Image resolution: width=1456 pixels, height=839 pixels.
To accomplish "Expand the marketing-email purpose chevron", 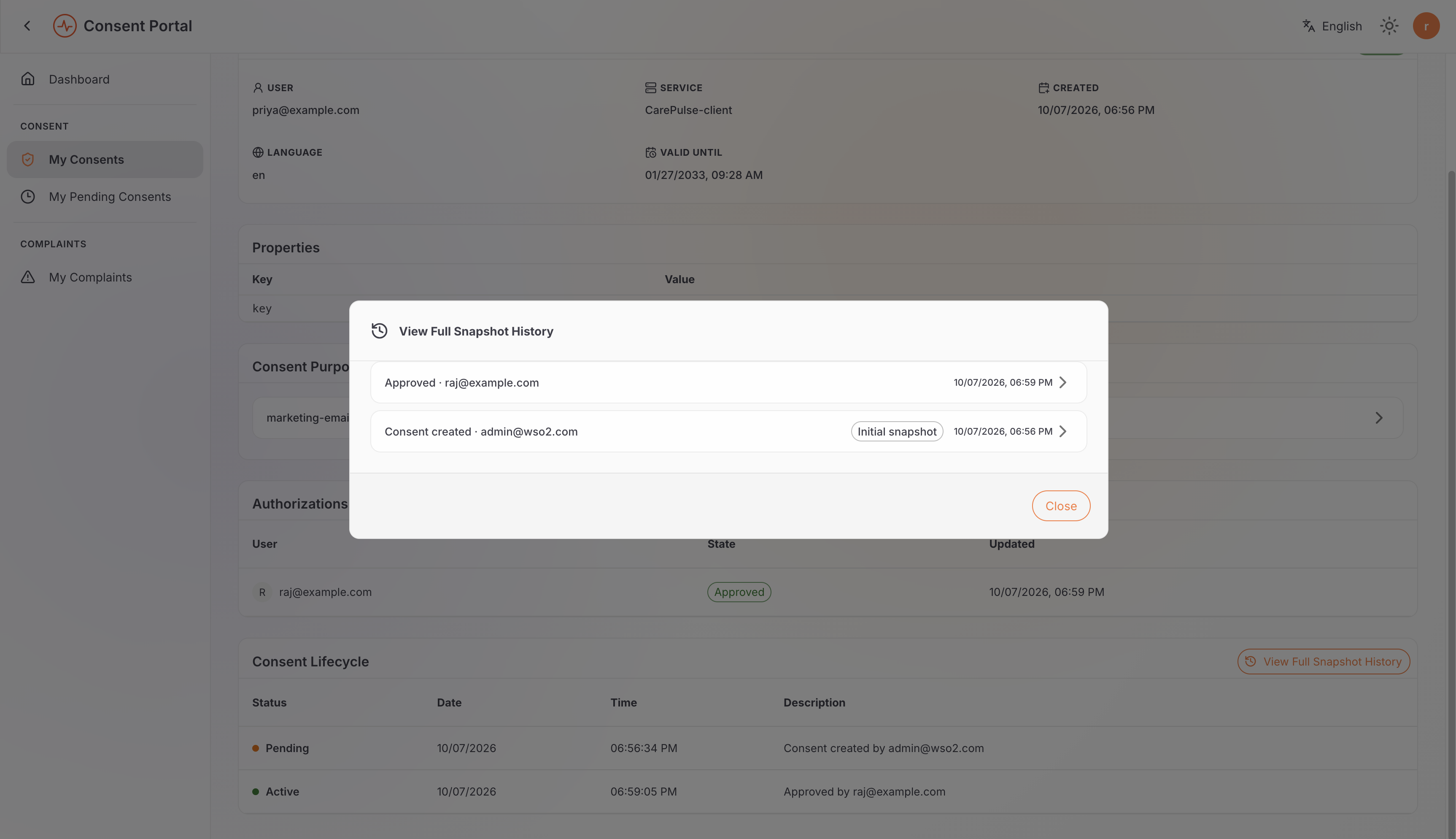I will [x=1378, y=418].
